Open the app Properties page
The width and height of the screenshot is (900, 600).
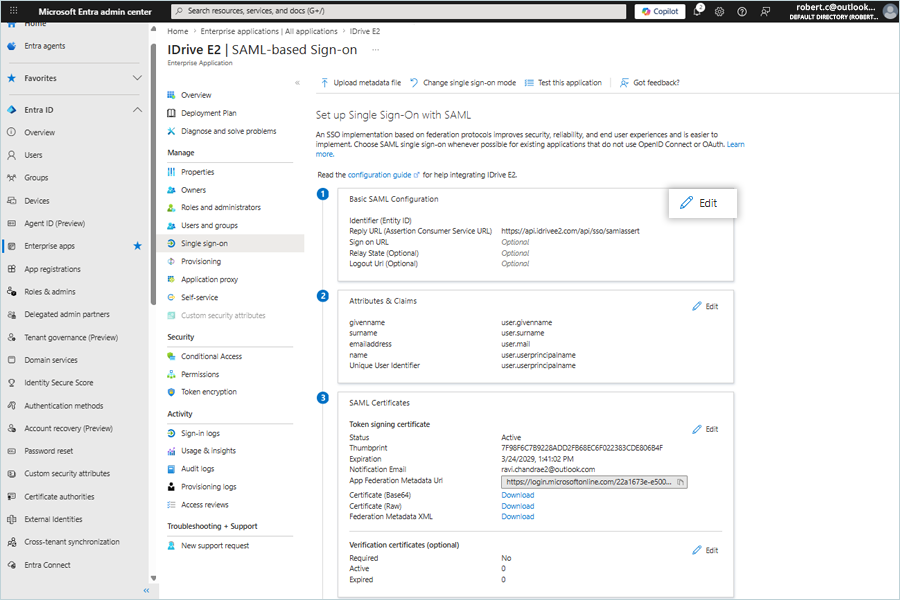[197, 172]
